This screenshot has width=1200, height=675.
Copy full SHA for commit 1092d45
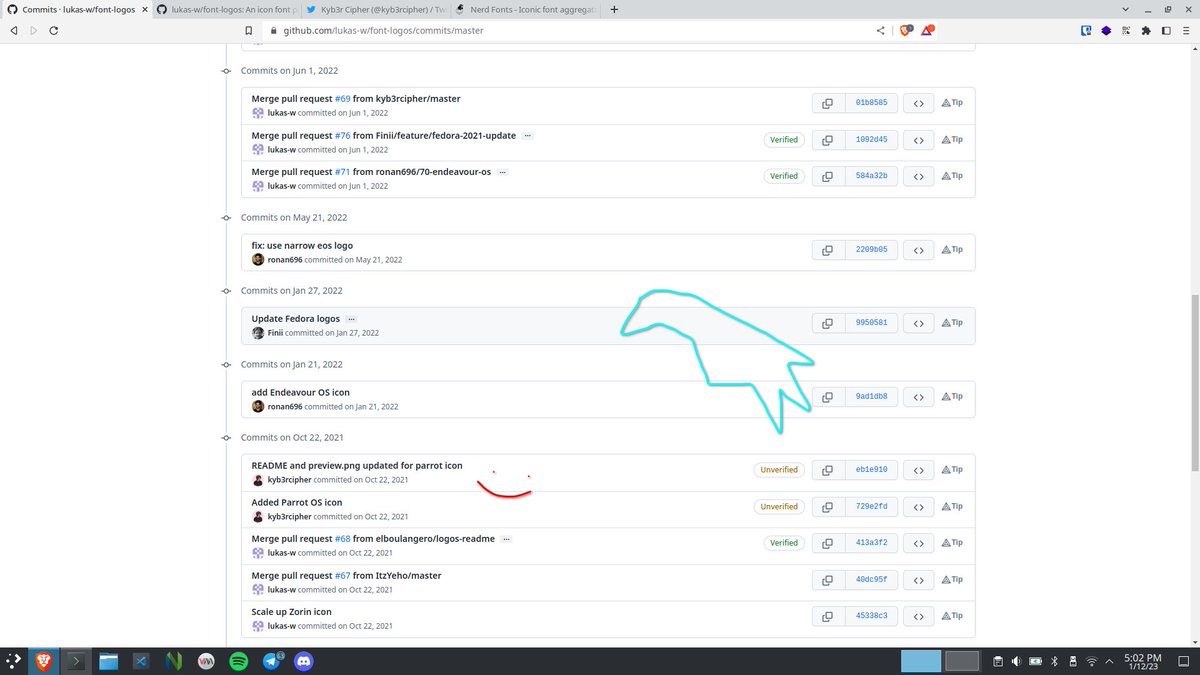828,139
